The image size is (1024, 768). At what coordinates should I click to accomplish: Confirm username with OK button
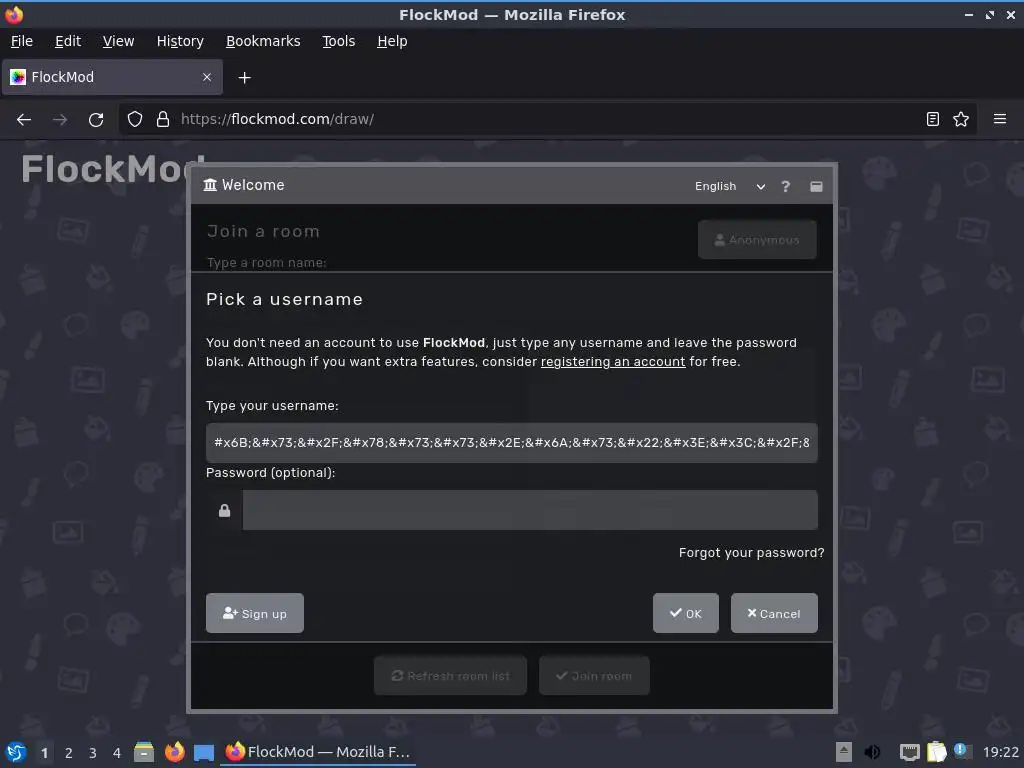(x=686, y=613)
